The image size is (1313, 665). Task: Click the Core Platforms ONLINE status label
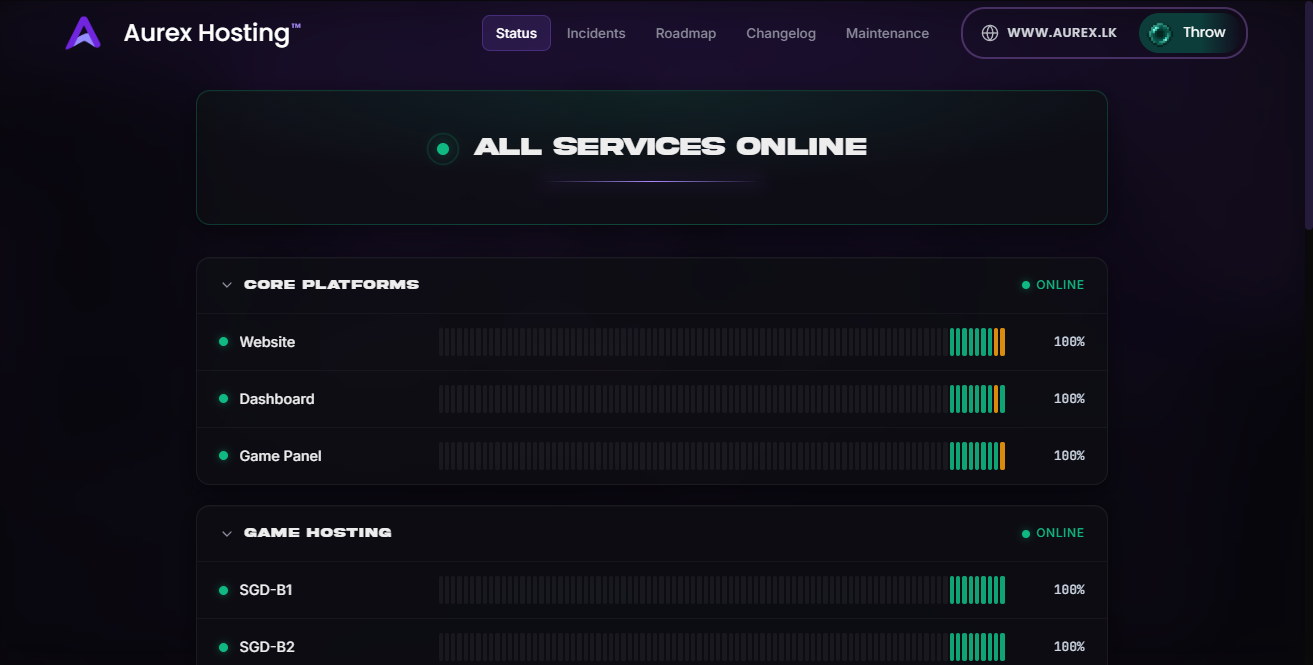[x=1053, y=285]
